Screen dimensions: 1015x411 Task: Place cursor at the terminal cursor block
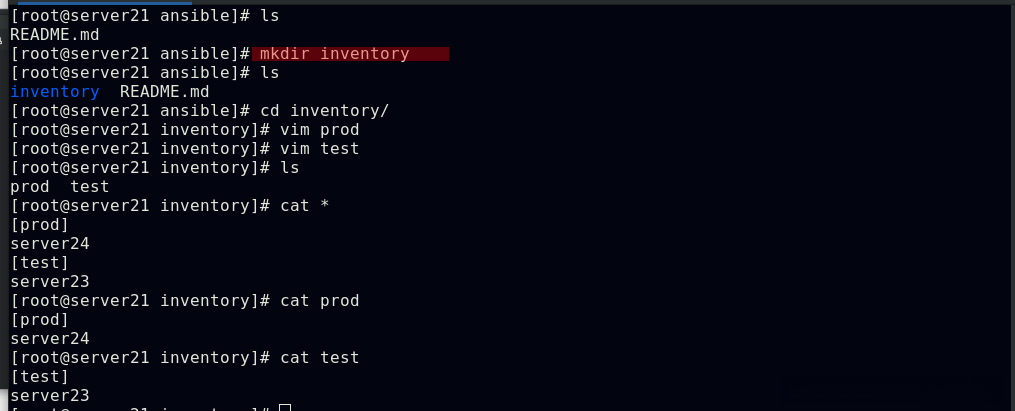point(285,408)
